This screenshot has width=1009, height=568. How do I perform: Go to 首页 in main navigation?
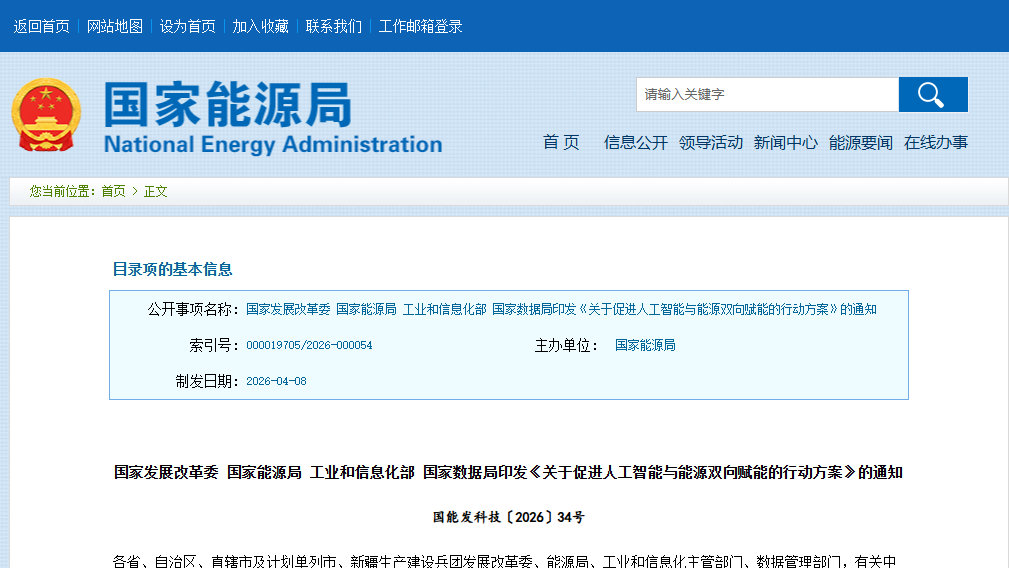pos(561,142)
